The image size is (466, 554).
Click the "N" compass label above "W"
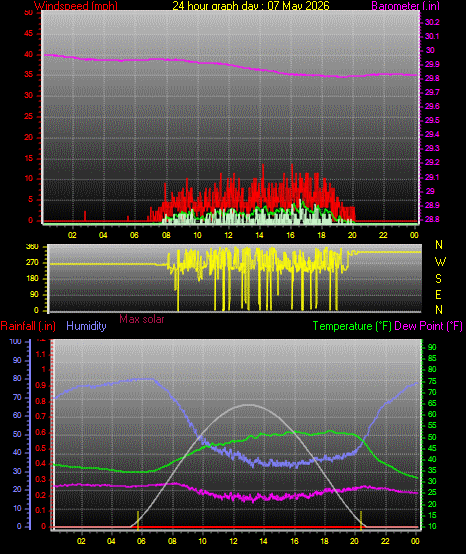(x=439, y=244)
